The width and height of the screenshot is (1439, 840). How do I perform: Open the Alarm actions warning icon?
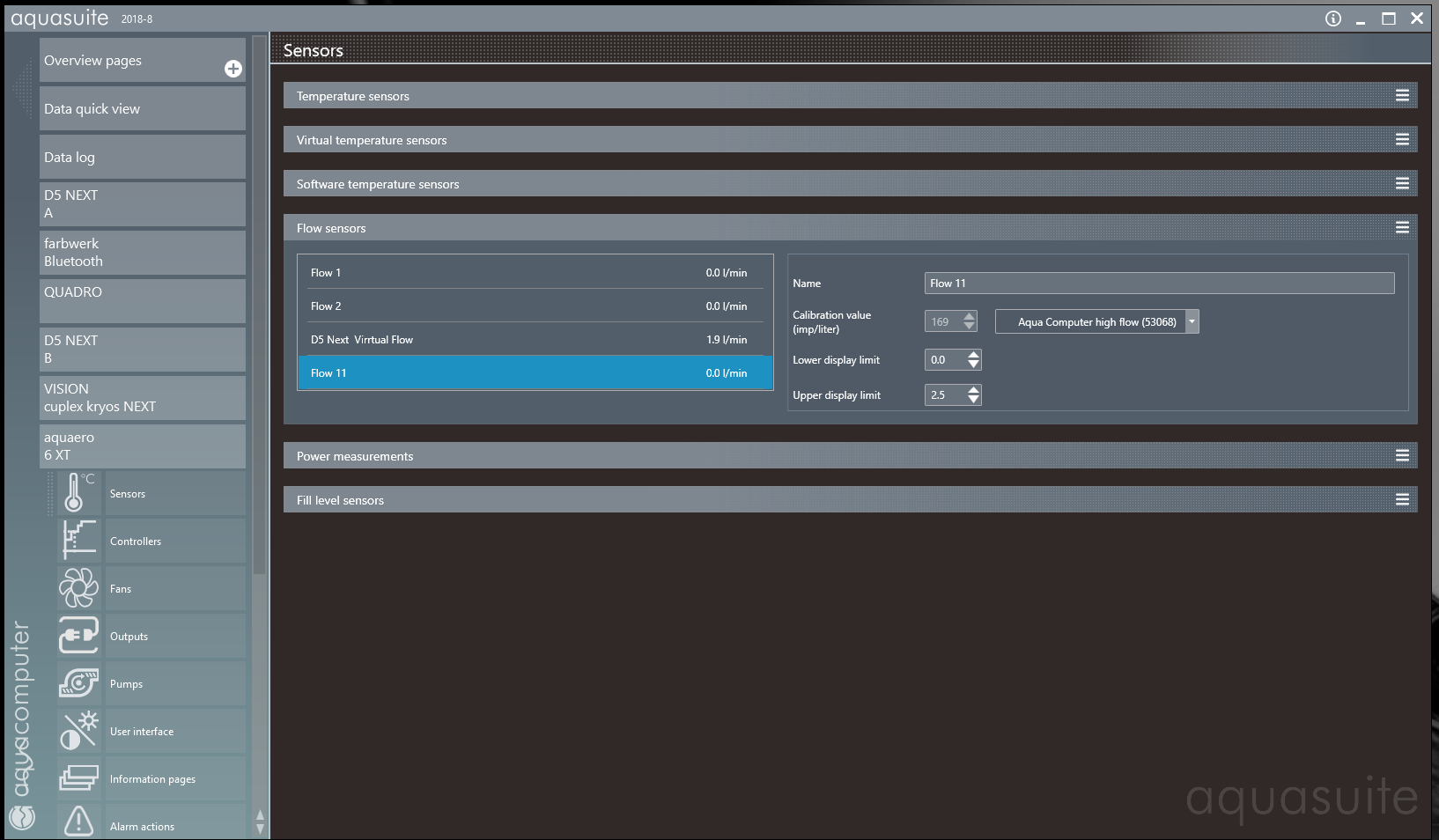[x=78, y=822]
